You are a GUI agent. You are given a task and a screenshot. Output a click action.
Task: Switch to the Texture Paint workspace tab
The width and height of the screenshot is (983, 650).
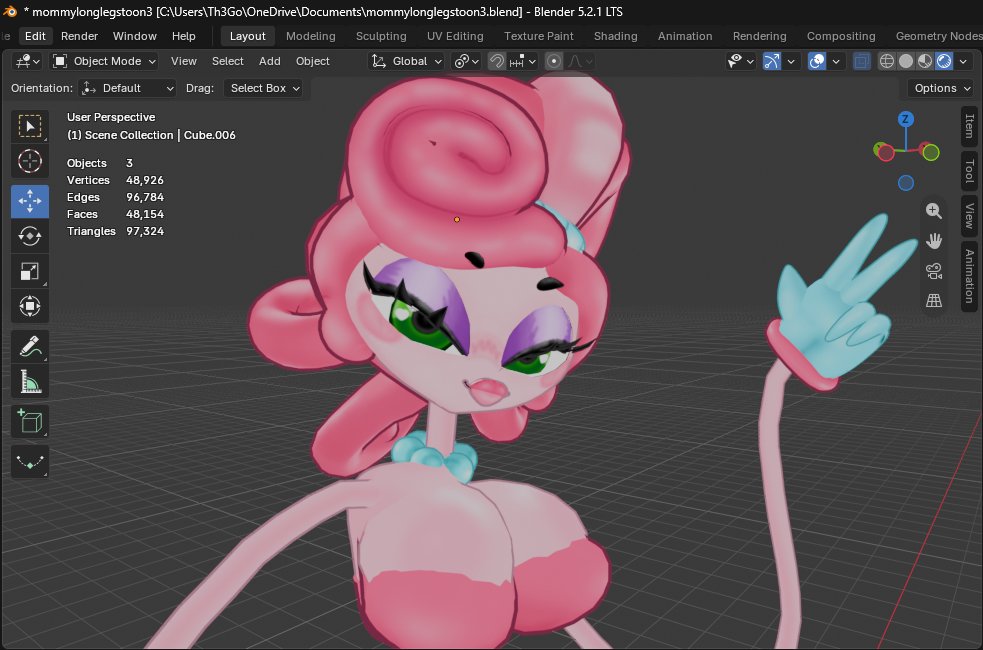pos(539,36)
